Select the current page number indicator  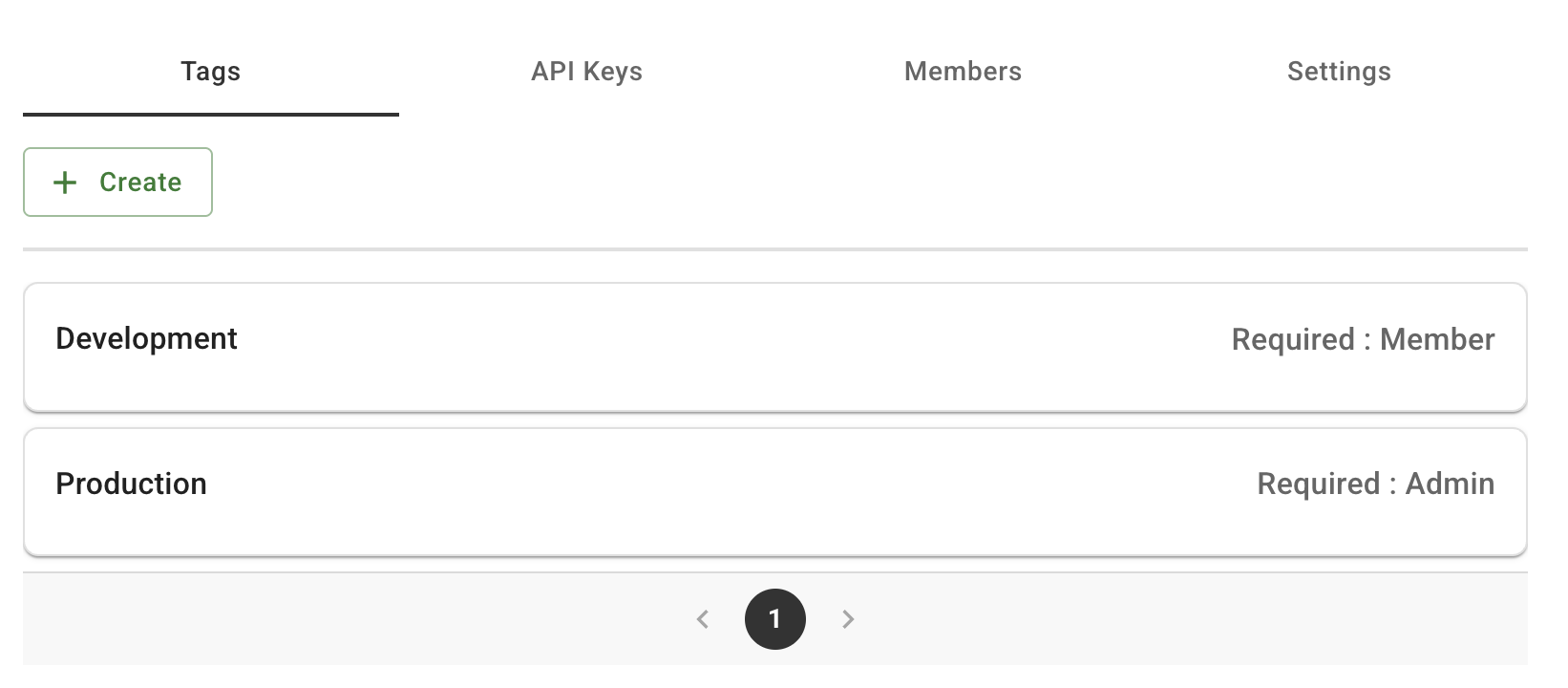point(774,619)
